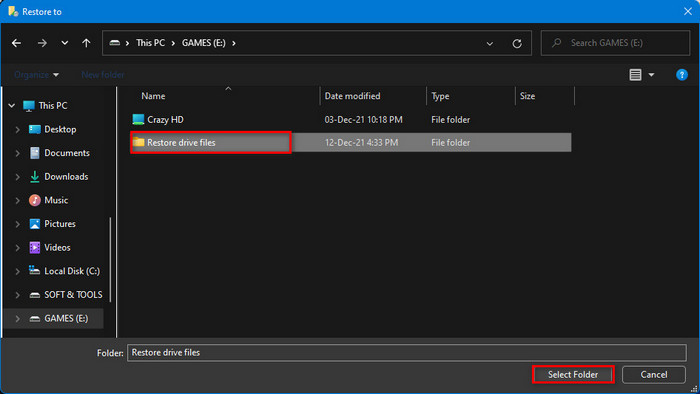700x394 pixels.
Task: Click the navigation pane scrollbar
Action: coord(110,260)
